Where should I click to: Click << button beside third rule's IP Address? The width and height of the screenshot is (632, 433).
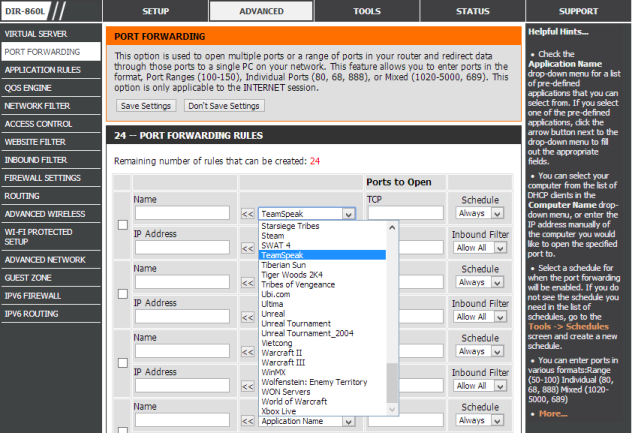247,387
